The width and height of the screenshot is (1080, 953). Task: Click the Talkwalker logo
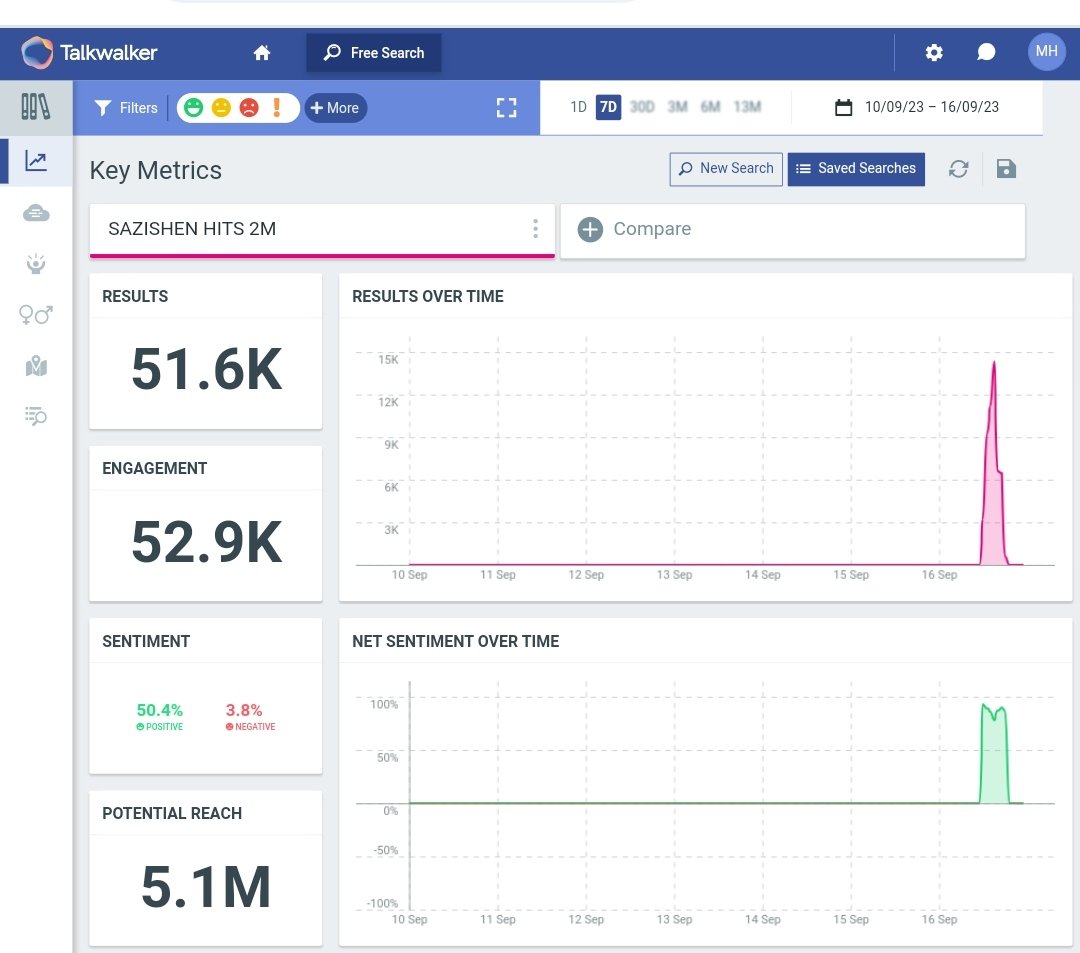pyautogui.click(x=89, y=53)
